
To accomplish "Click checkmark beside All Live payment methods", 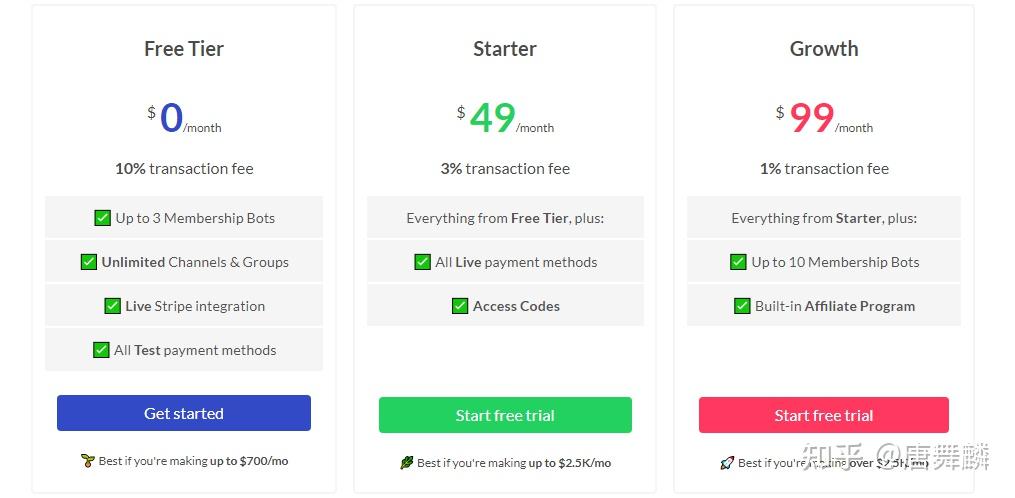I will pos(422,262).
